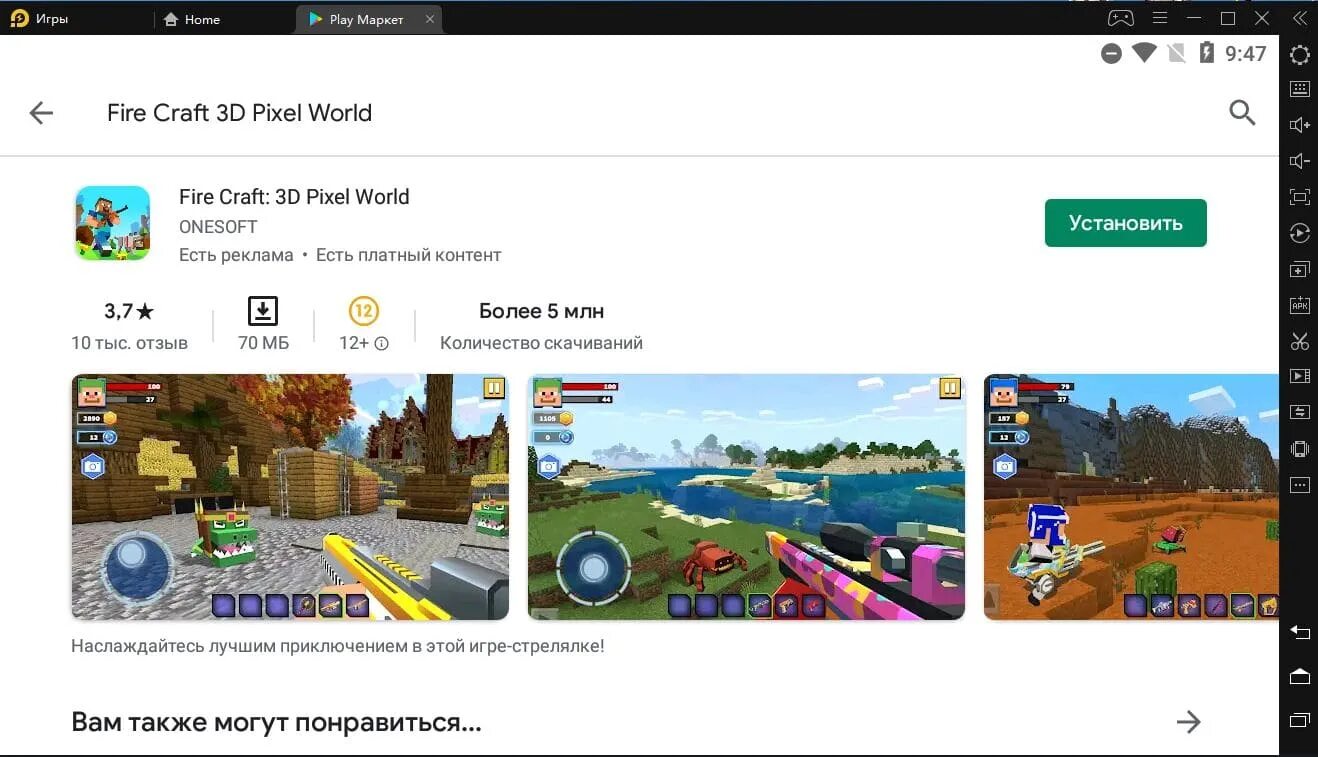
Task: Open the hamburger menu in the title bar
Action: pos(1159,17)
